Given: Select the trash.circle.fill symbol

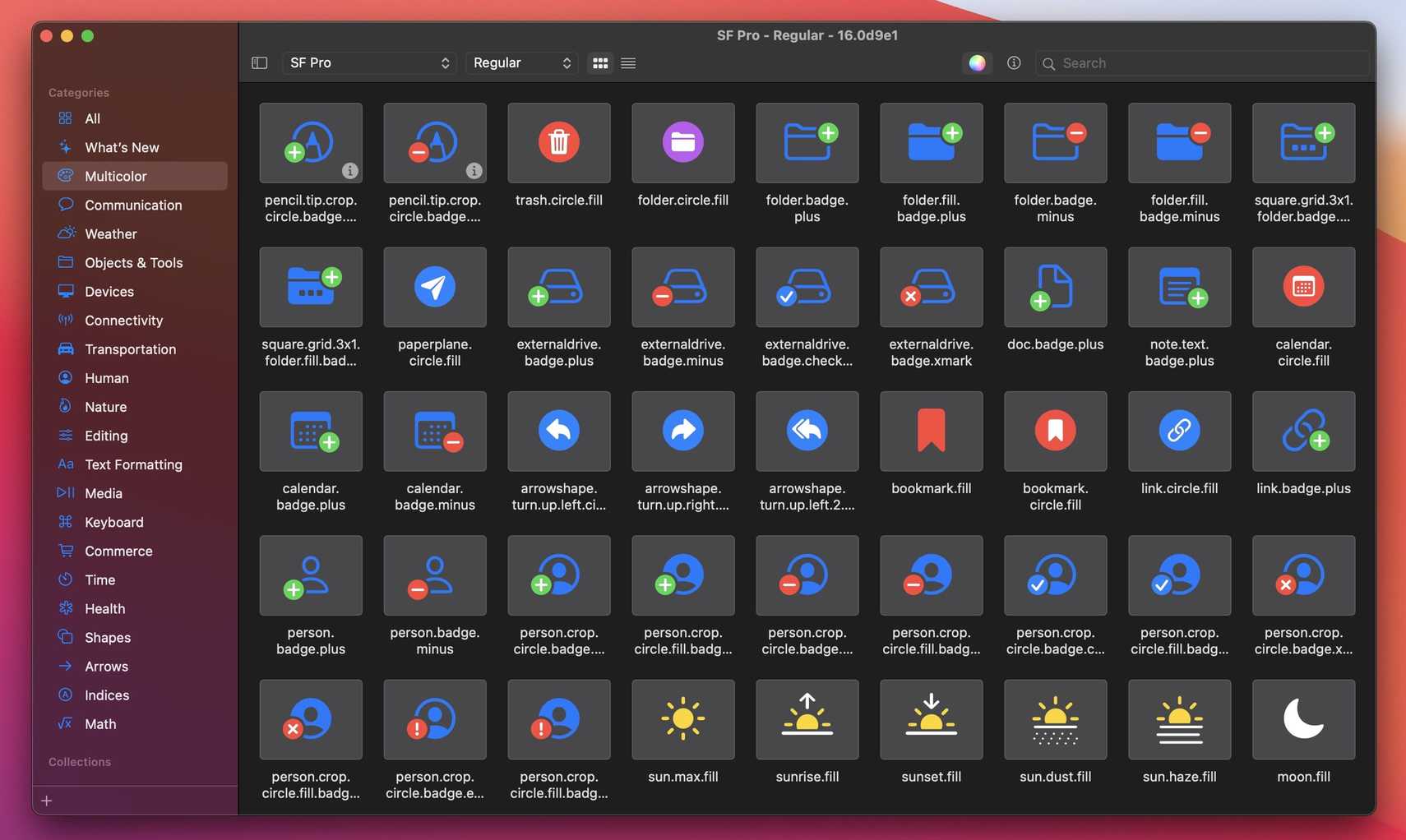Looking at the screenshot, I should (558, 142).
